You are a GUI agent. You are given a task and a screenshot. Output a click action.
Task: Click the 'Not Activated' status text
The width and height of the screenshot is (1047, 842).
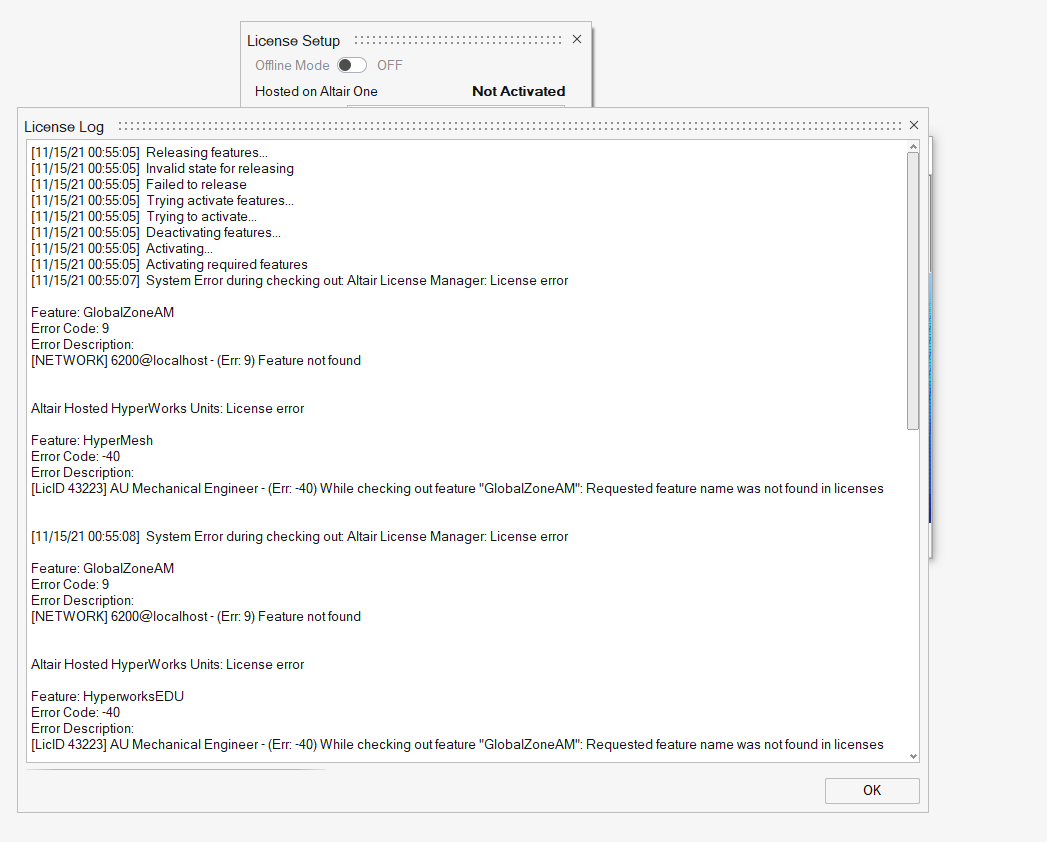(x=518, y=91)
